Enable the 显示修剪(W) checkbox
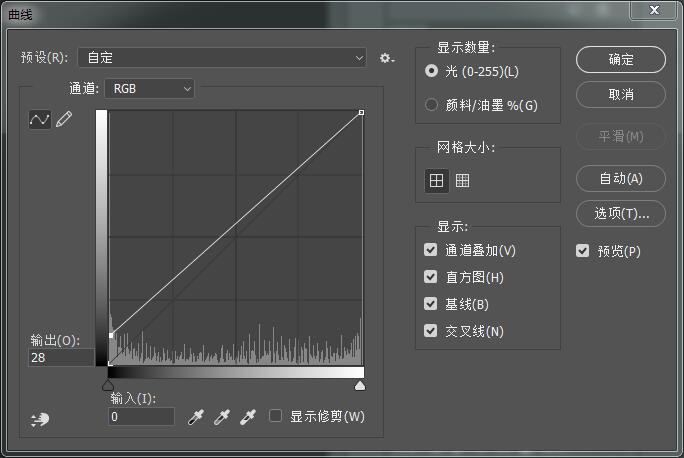Screen dimensions: 684x458 click(275, 415)
